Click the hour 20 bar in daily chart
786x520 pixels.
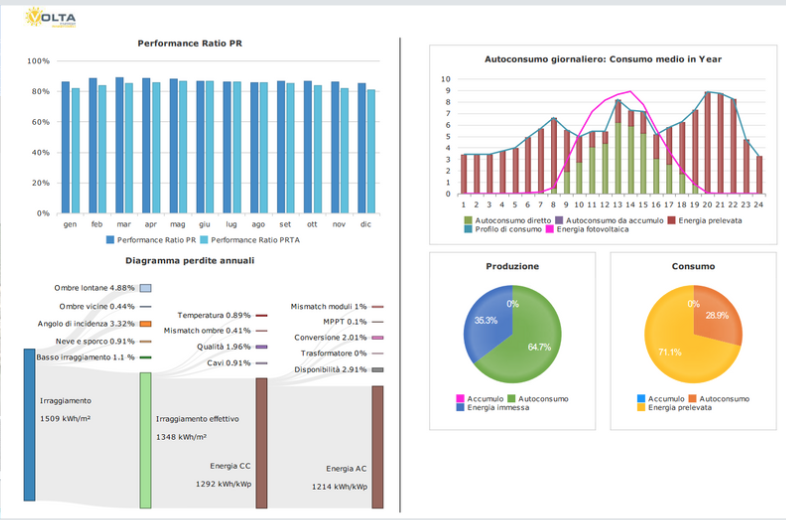click(x=707, y=143)
